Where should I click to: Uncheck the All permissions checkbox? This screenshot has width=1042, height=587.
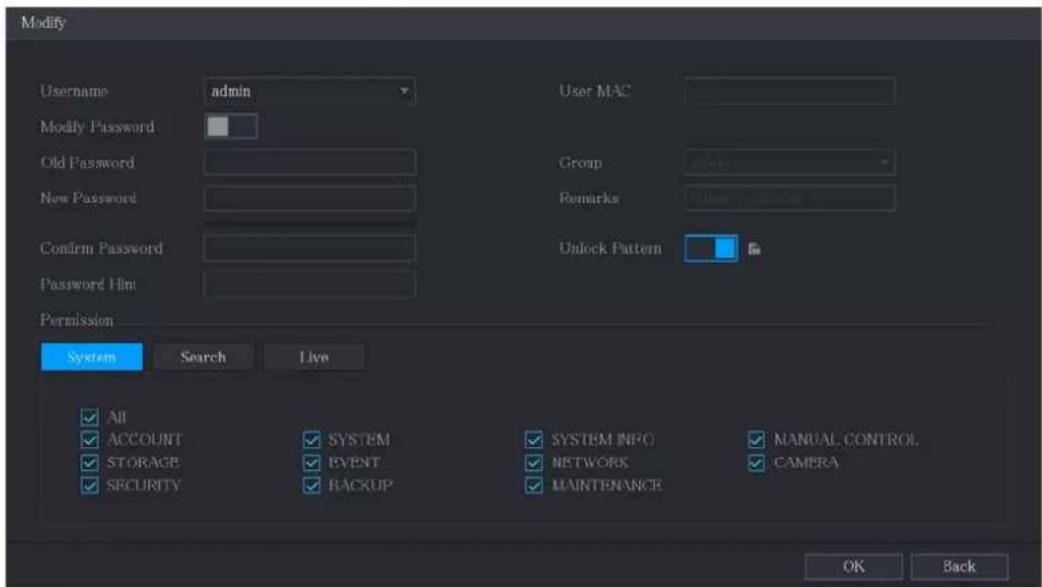89,417
